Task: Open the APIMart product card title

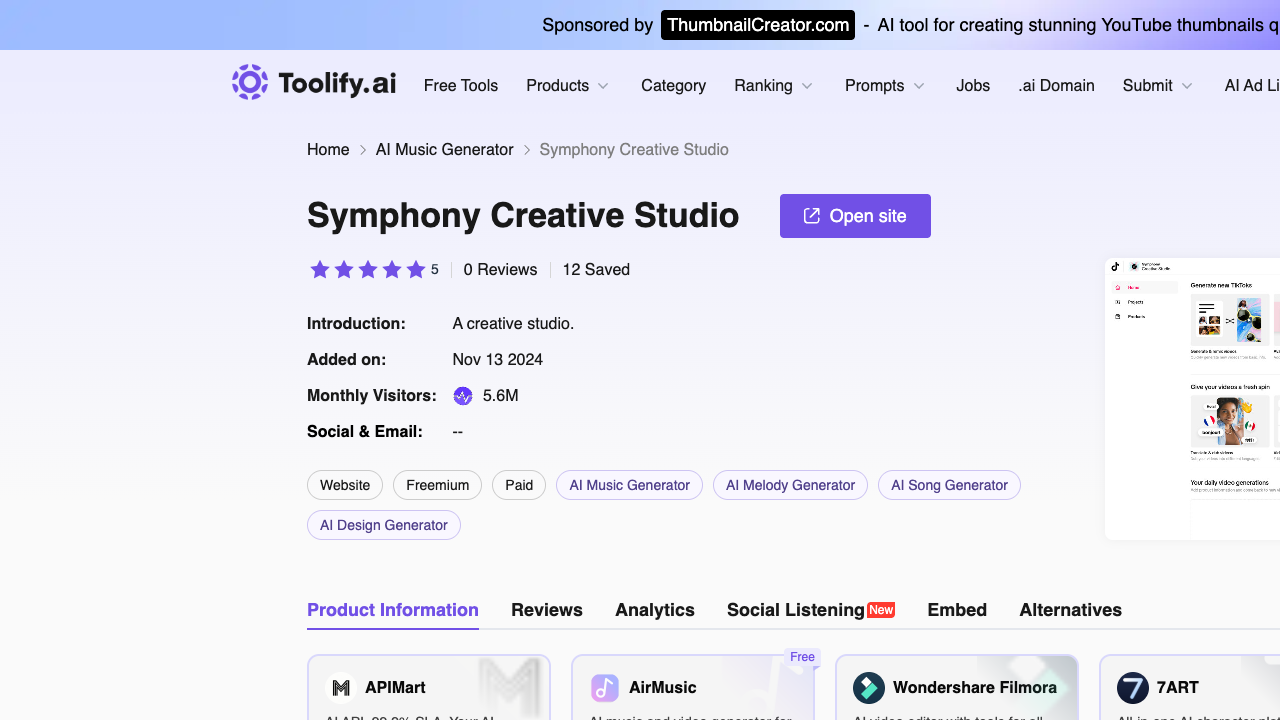Action: click(396, 688)
